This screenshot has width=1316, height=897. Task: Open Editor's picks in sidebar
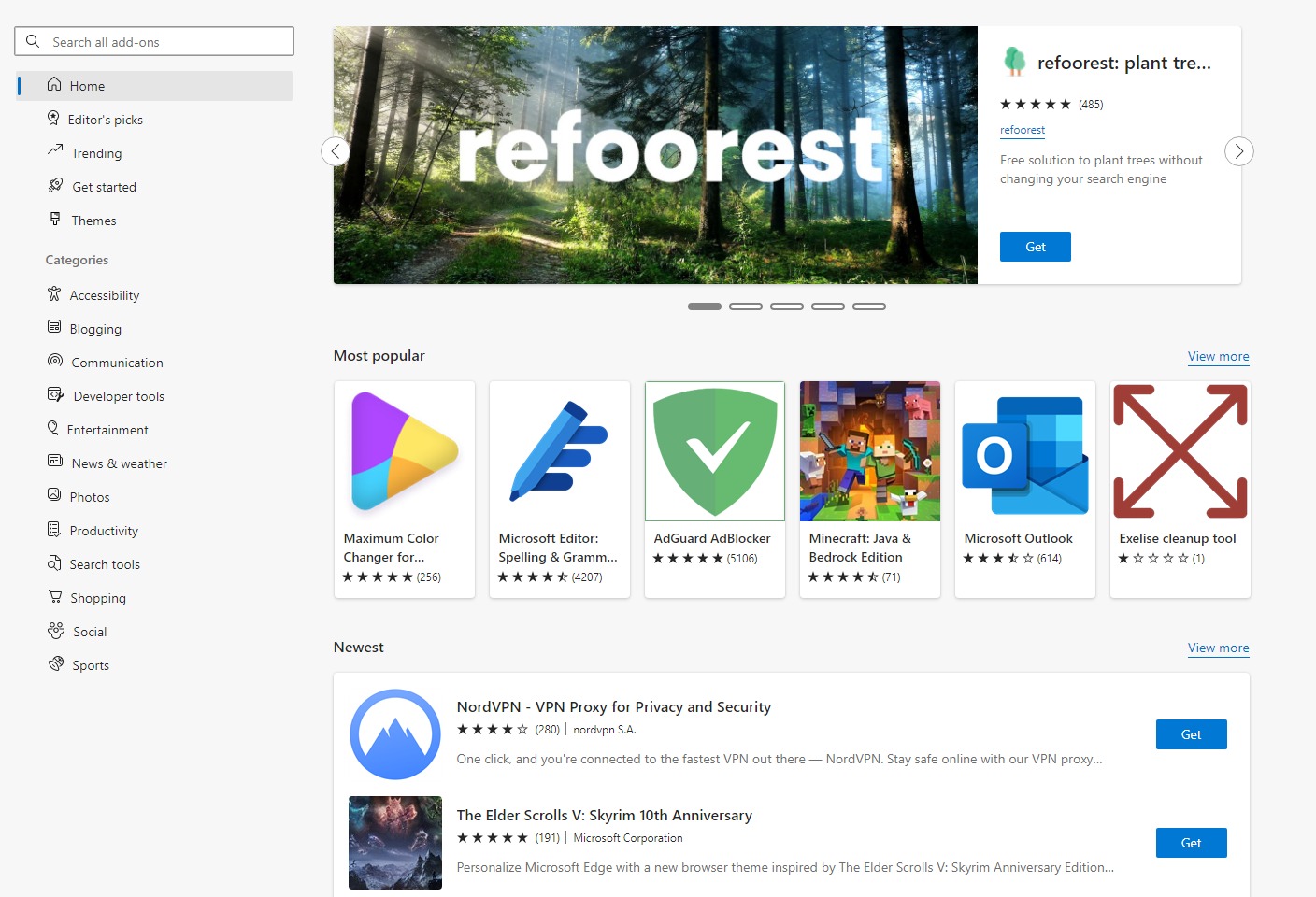click(106, 120)
